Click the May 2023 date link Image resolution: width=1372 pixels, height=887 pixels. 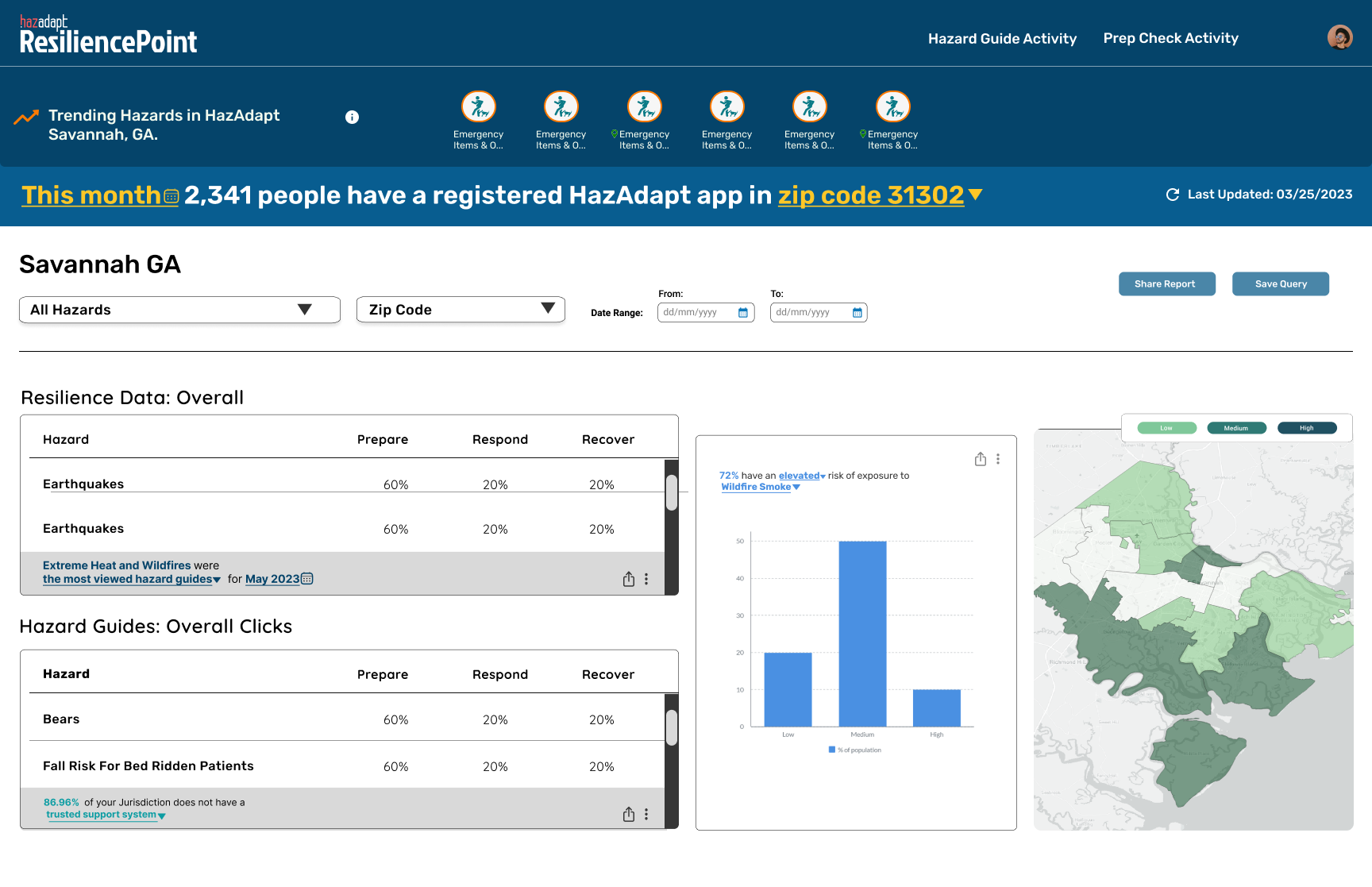(x=272, y=579)
